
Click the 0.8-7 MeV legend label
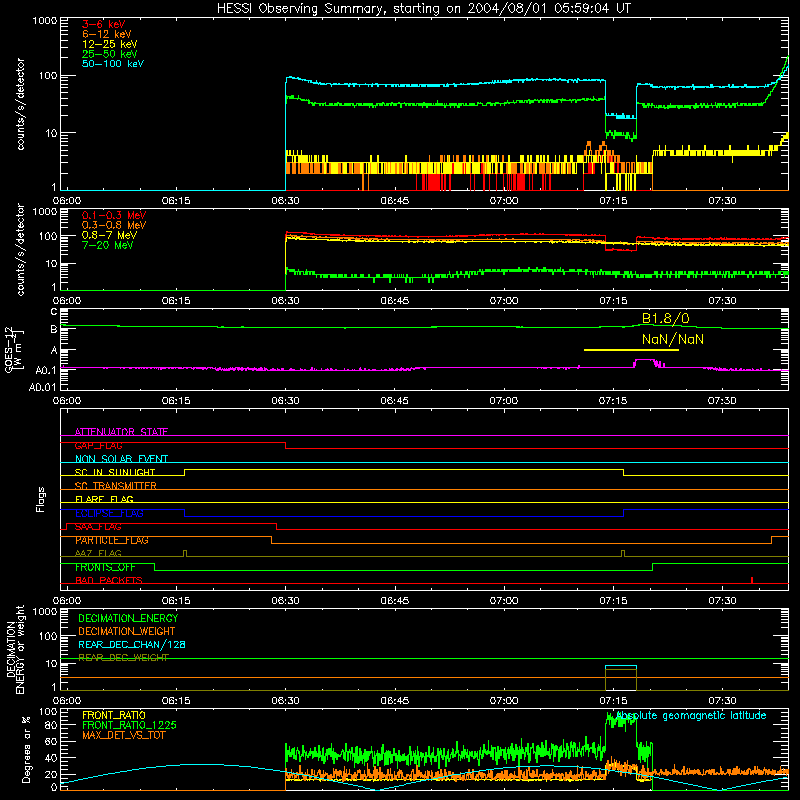tap(109, 235)
